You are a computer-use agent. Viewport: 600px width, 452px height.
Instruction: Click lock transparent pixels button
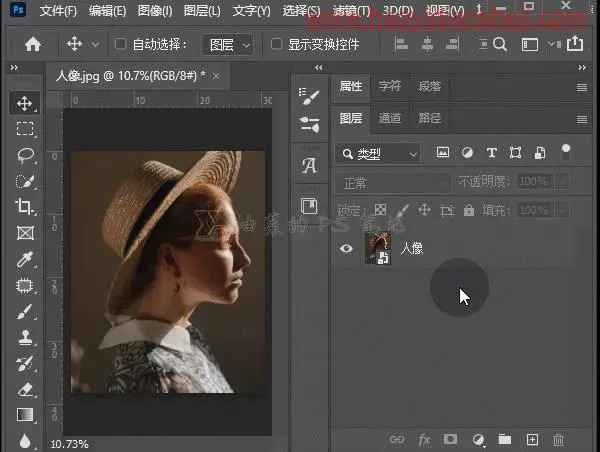[380, 210]
